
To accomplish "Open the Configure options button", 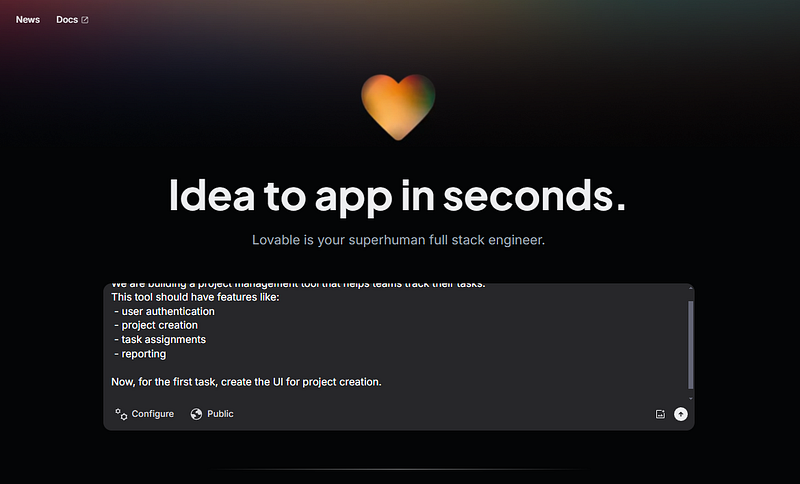I will 144,414.
